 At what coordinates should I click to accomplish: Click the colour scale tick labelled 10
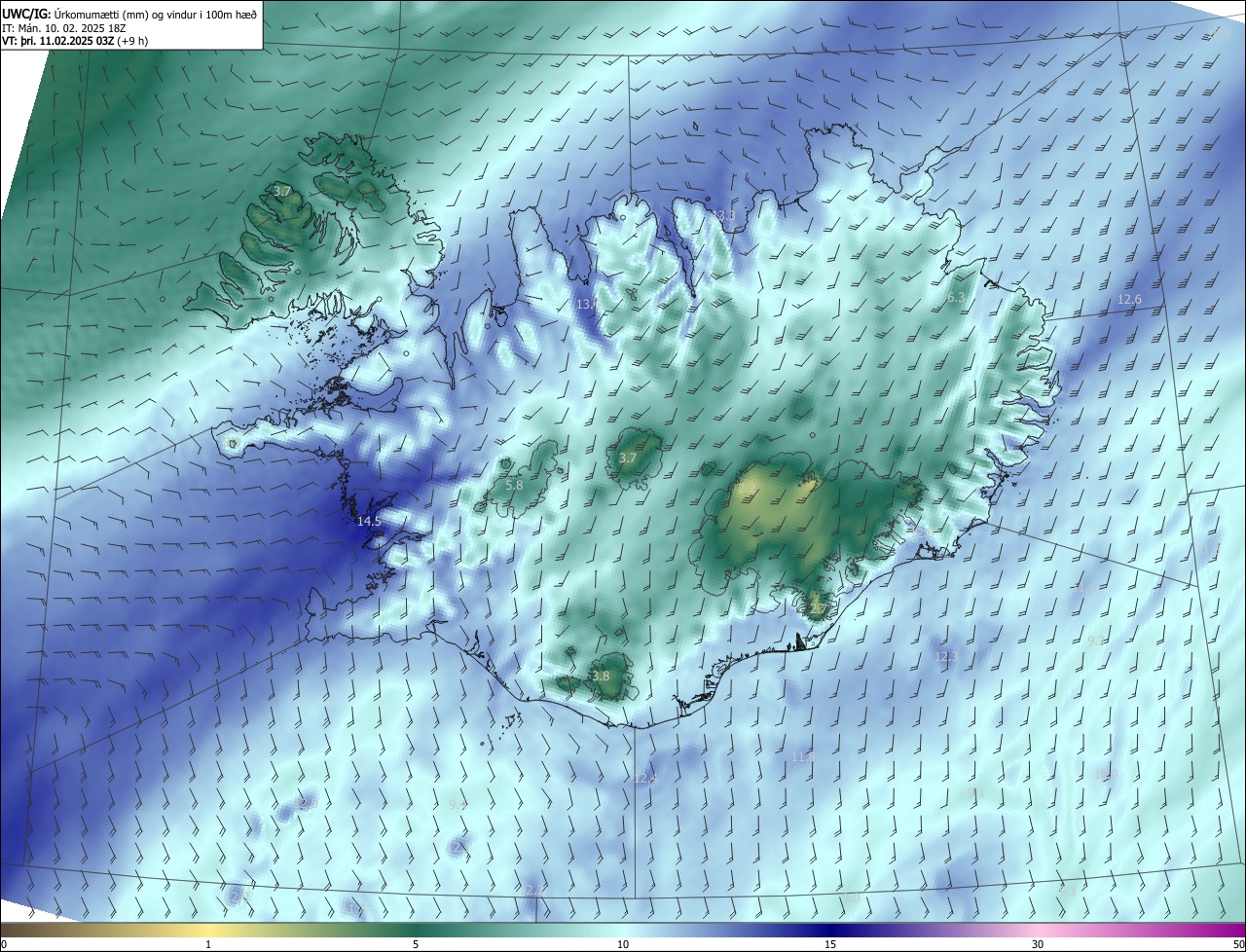(623, 945)
